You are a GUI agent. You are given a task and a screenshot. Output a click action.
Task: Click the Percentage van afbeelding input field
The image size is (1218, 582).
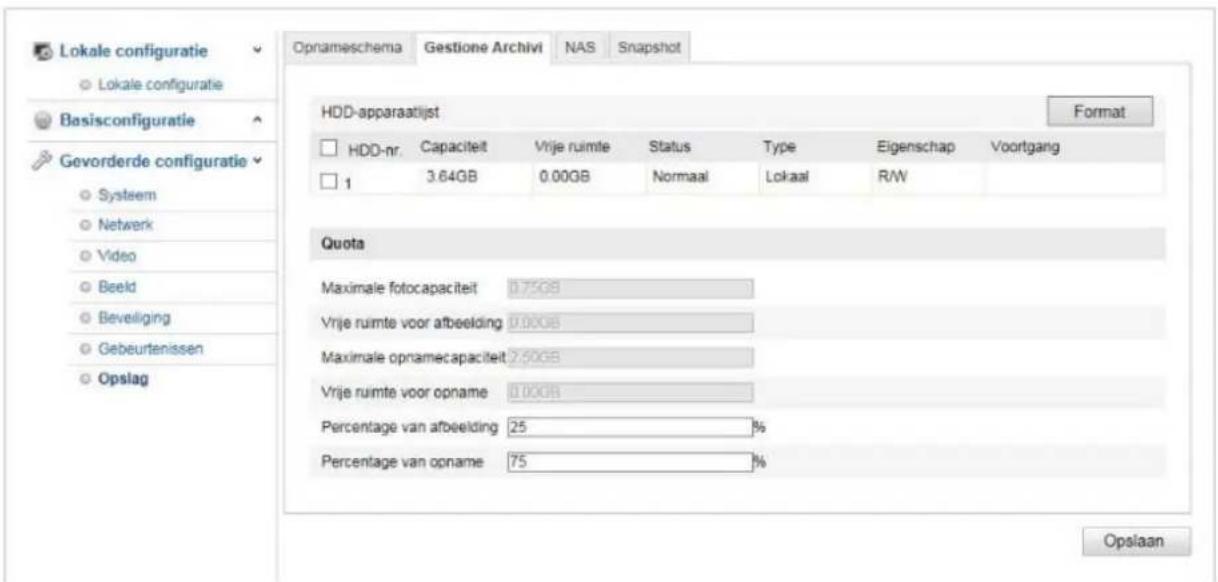point(630,428)
